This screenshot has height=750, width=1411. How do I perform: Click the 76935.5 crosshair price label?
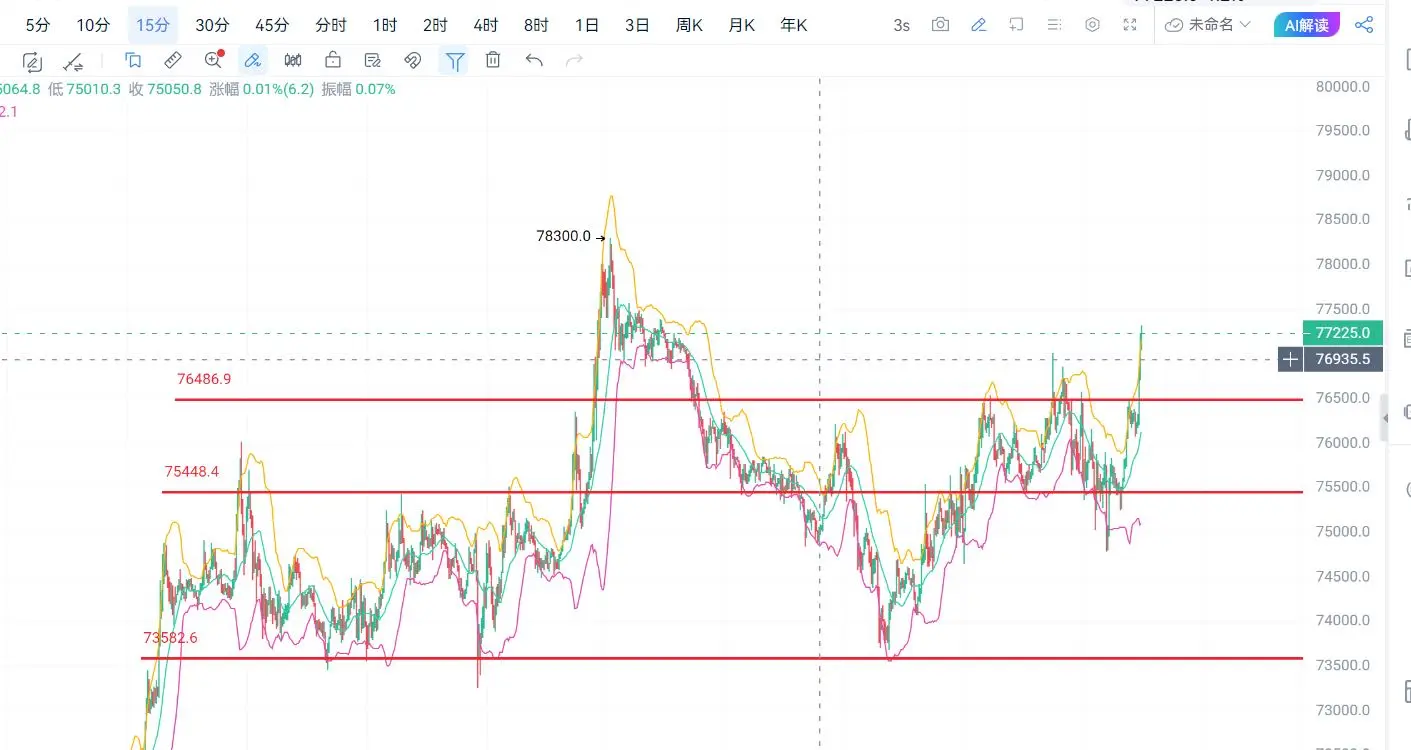point(1343,359)
